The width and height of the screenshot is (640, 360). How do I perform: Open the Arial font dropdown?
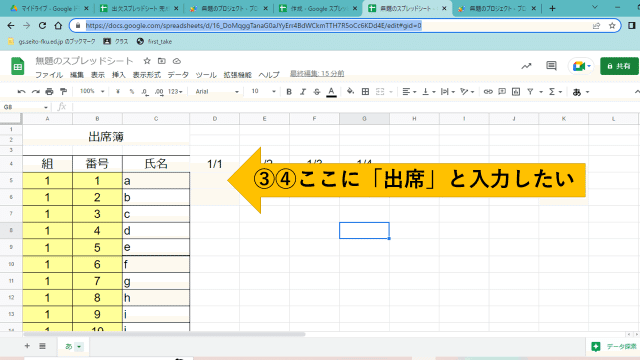click(217, 92)
